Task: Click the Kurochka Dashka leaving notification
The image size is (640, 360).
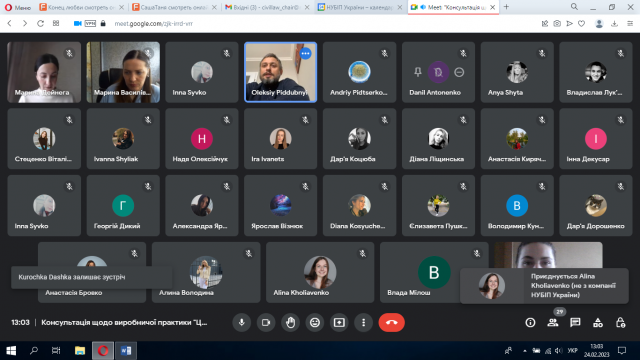Action: tap(91, 277)
